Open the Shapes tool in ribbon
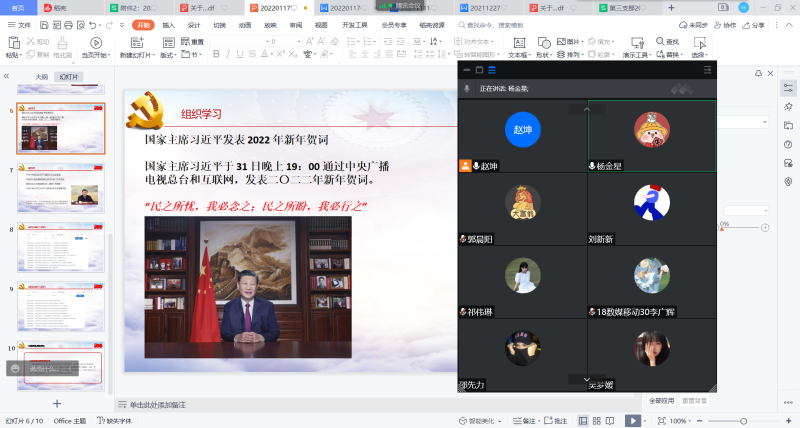This screenshot has width=800, height=428. coord(546,42)
